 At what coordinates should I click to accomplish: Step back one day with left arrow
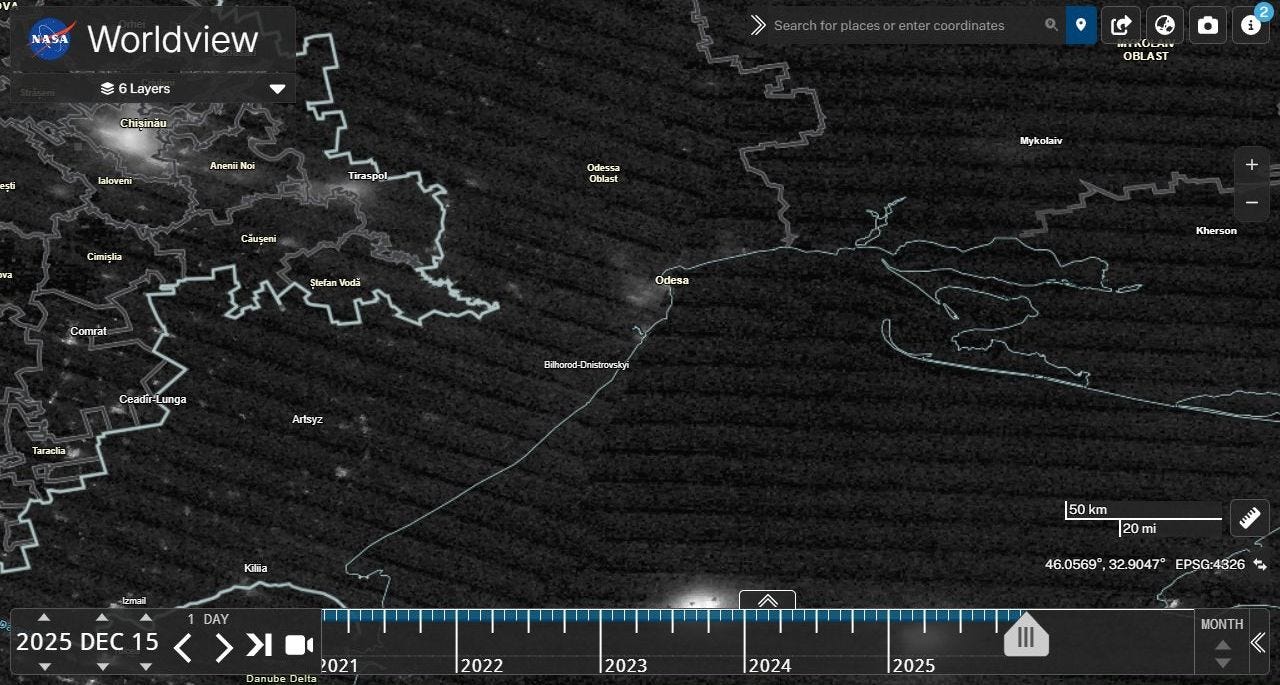tap(183, 647)
